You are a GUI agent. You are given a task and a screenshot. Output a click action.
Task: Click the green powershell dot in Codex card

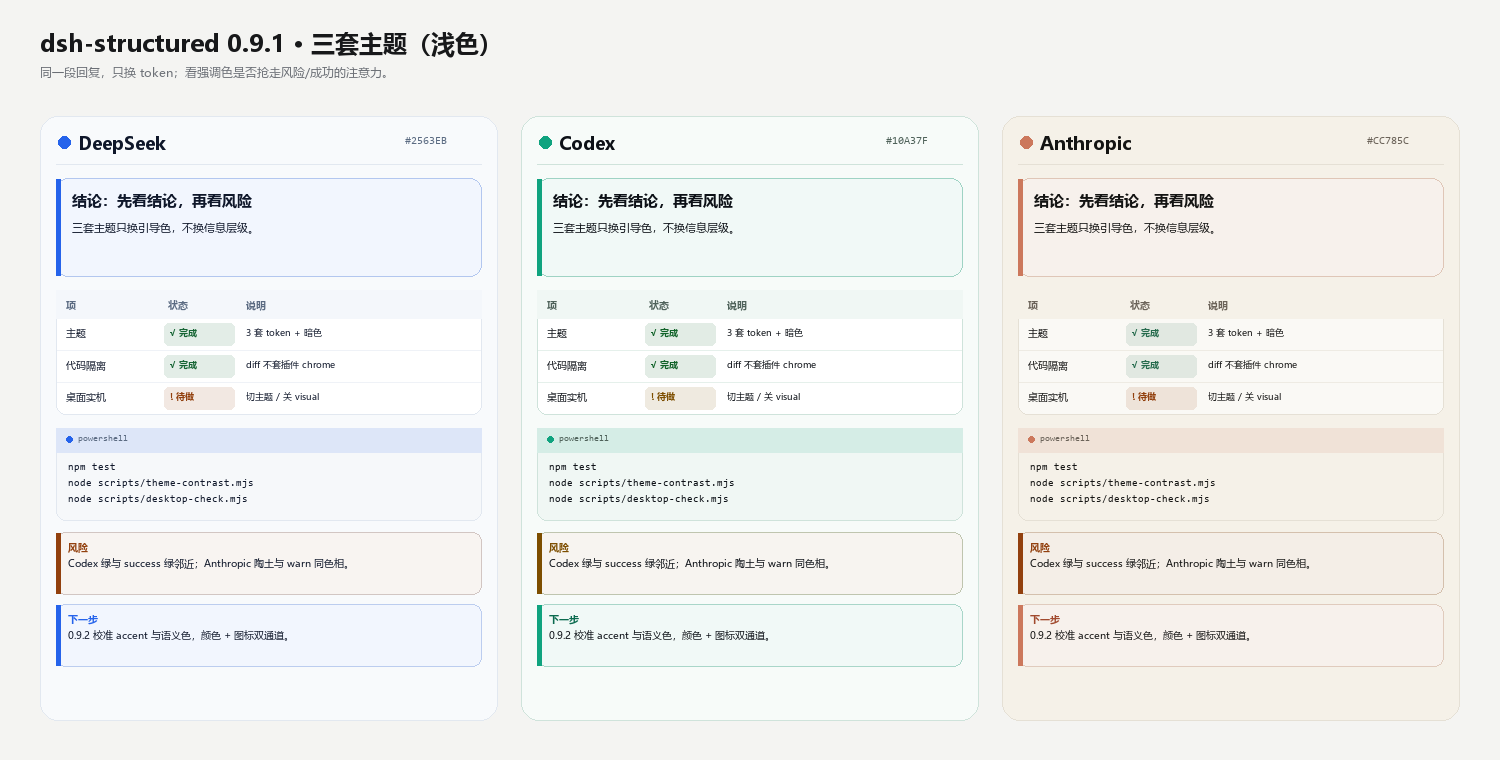coord(550,439)
